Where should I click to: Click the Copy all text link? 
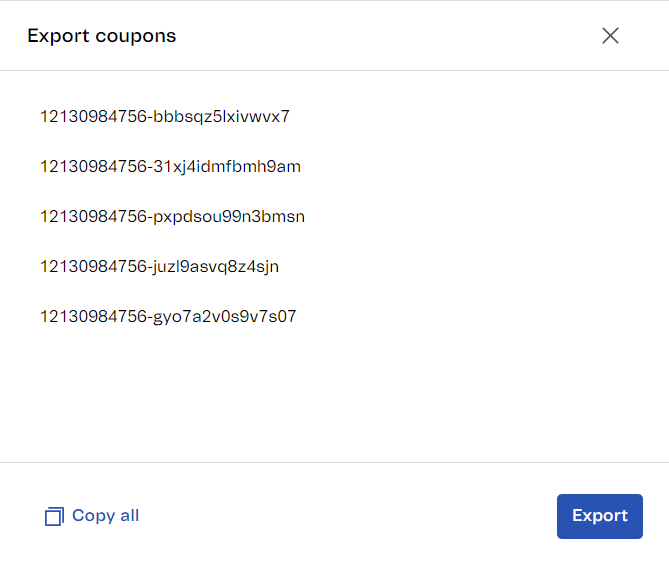point(105,516)
